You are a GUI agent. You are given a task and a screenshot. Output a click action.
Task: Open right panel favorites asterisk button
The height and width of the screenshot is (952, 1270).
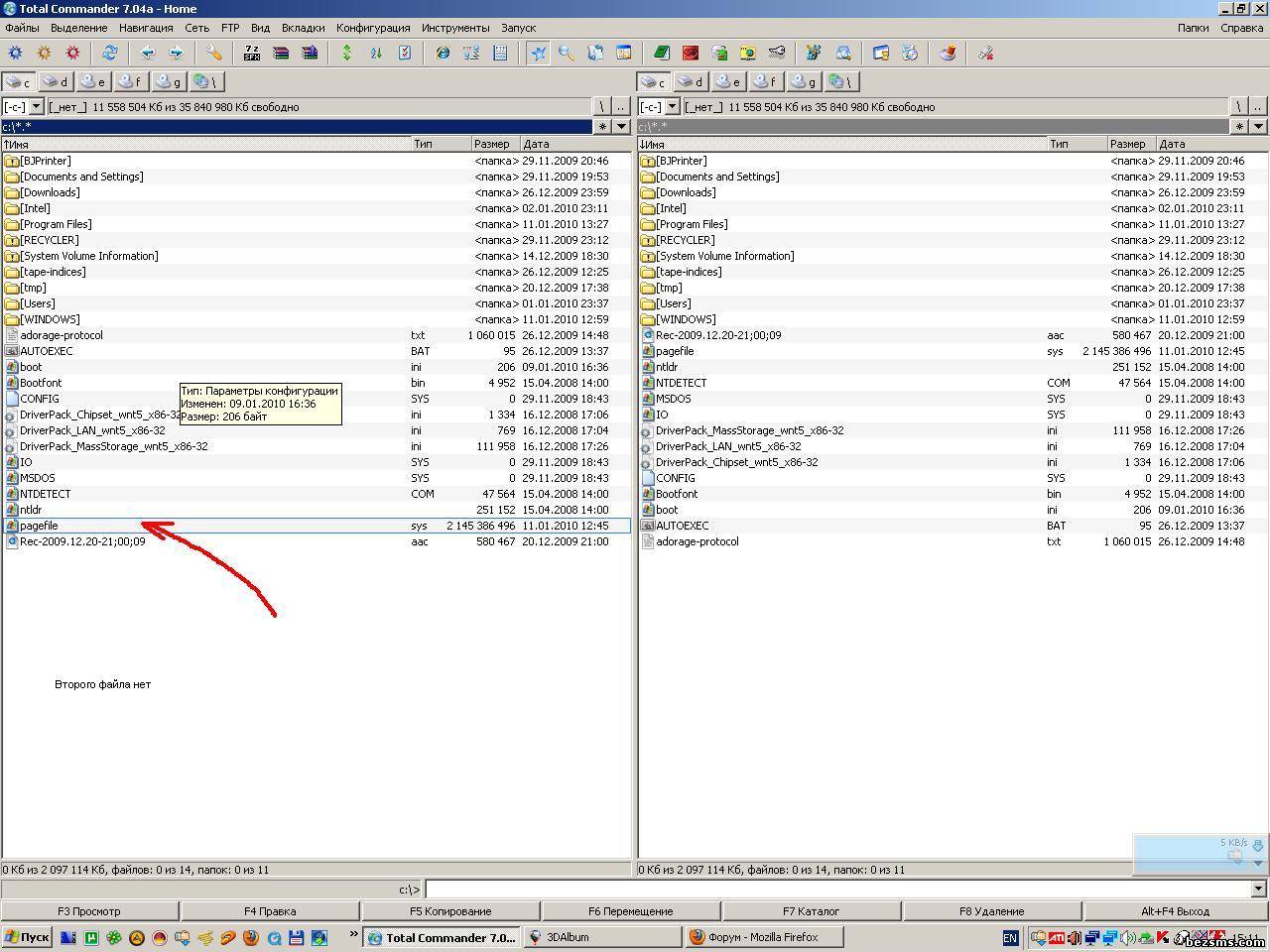(x=1239, y=126)
